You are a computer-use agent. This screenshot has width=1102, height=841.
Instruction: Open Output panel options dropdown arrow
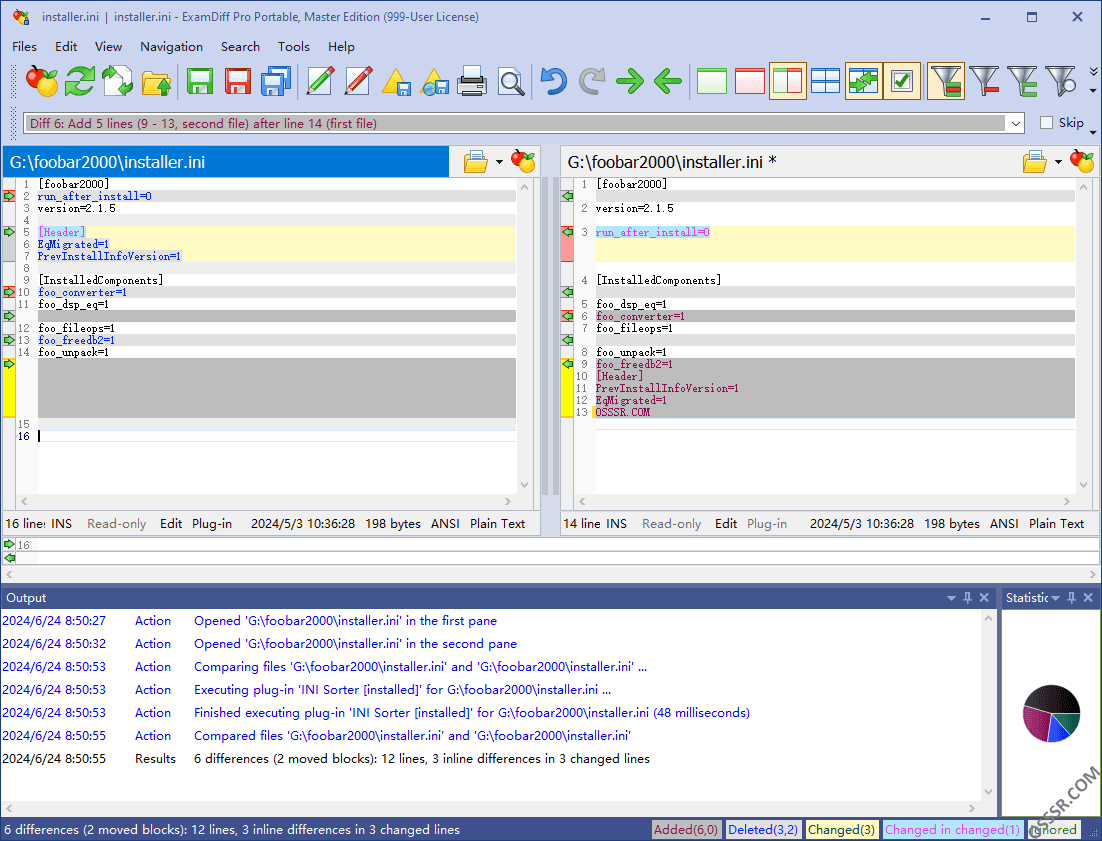coord(951,598)
